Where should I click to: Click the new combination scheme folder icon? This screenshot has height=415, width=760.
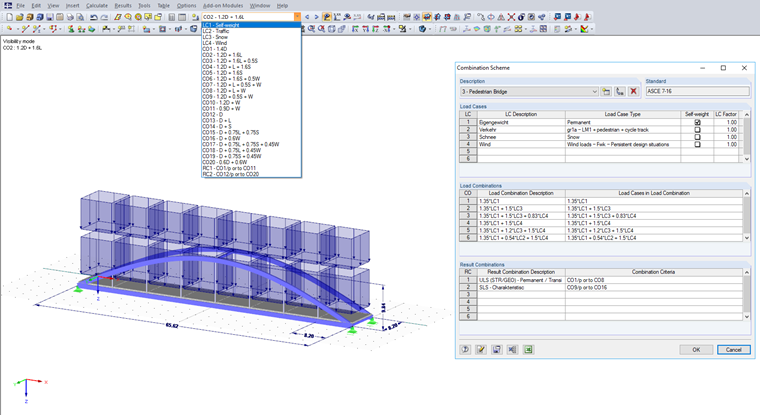point(606,91)
